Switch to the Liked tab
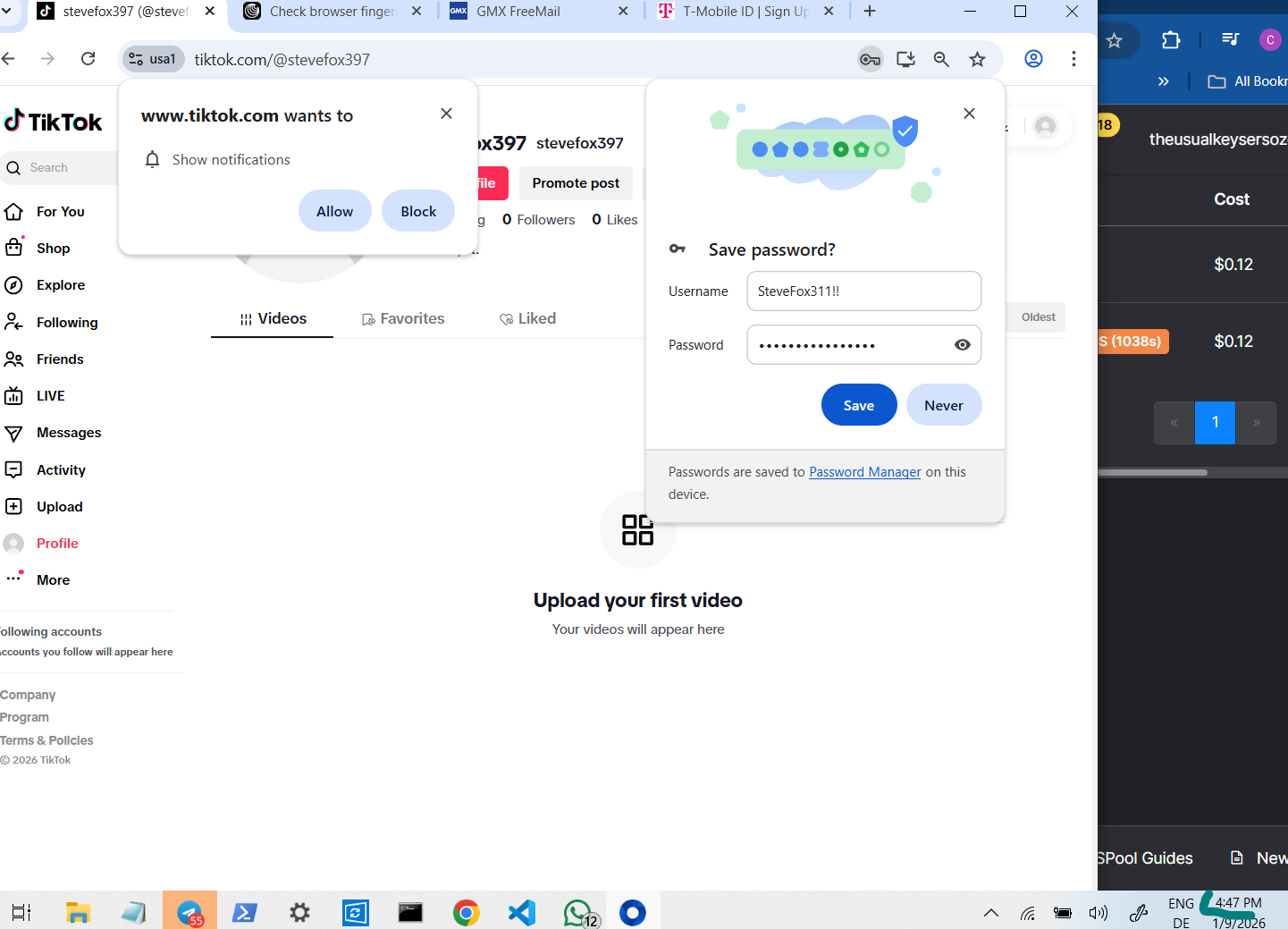 pyautogui.click(x=528, y=318)
